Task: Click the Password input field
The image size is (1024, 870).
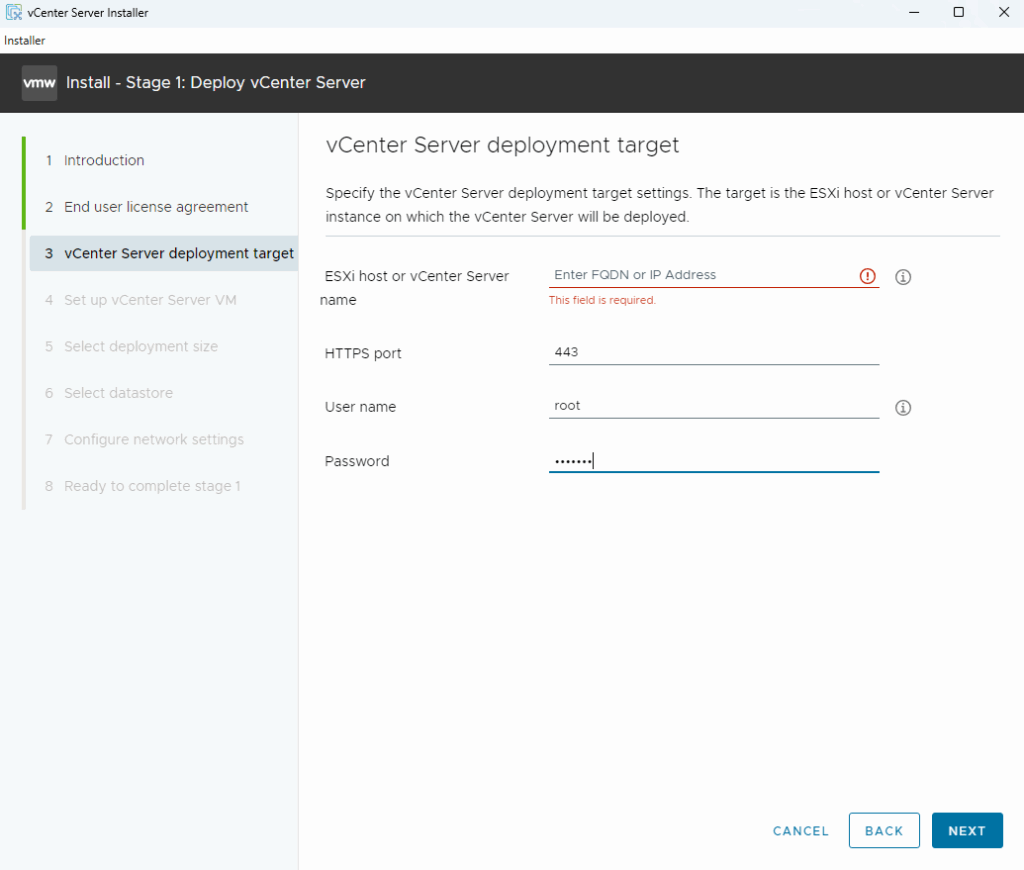Action: [x=714, y=460]
